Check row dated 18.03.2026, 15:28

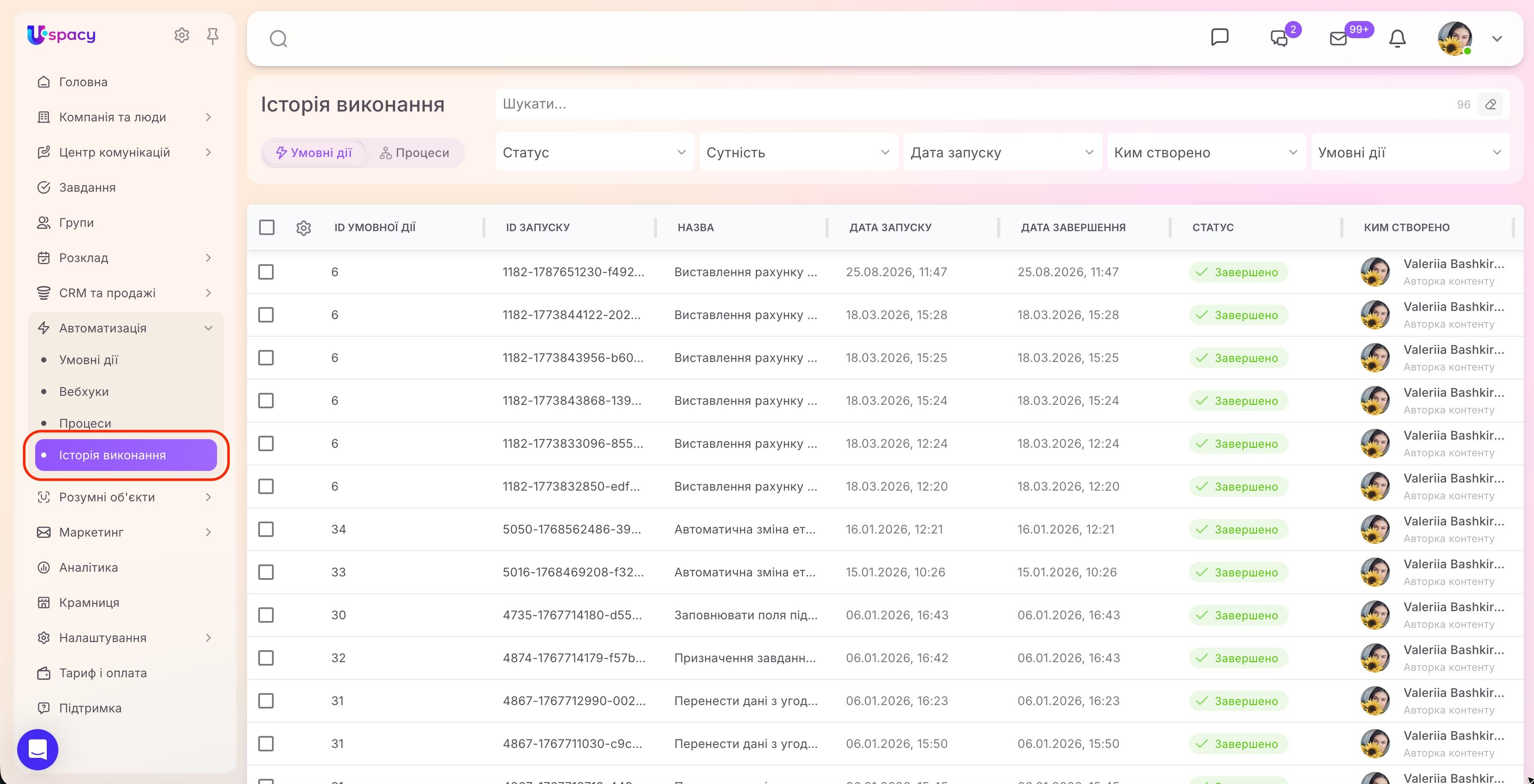coord(266,315)
